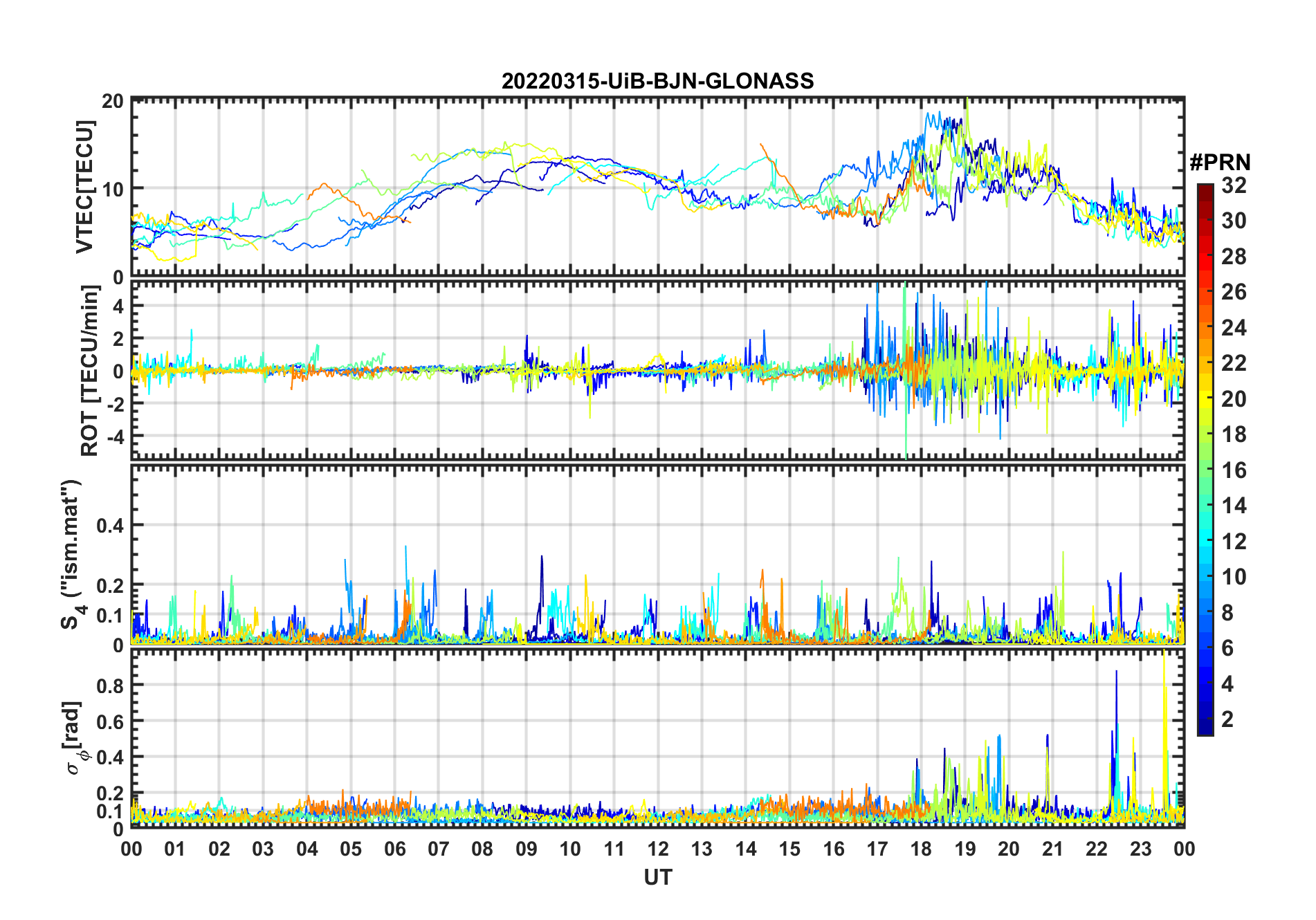Click colorbar tick label 14
The width and height of the screenshot is (1316, 920).
pyautogui.click(x=1234, y=506)
